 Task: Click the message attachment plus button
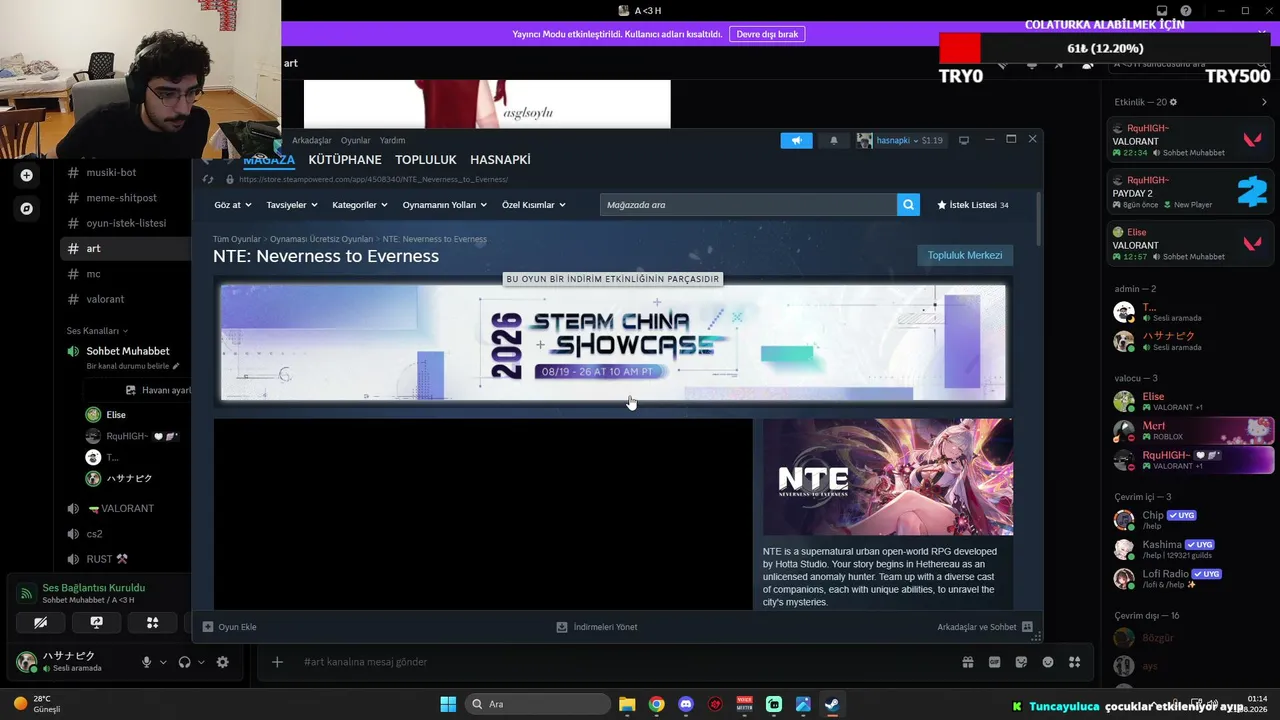click(x=277, y=662)
